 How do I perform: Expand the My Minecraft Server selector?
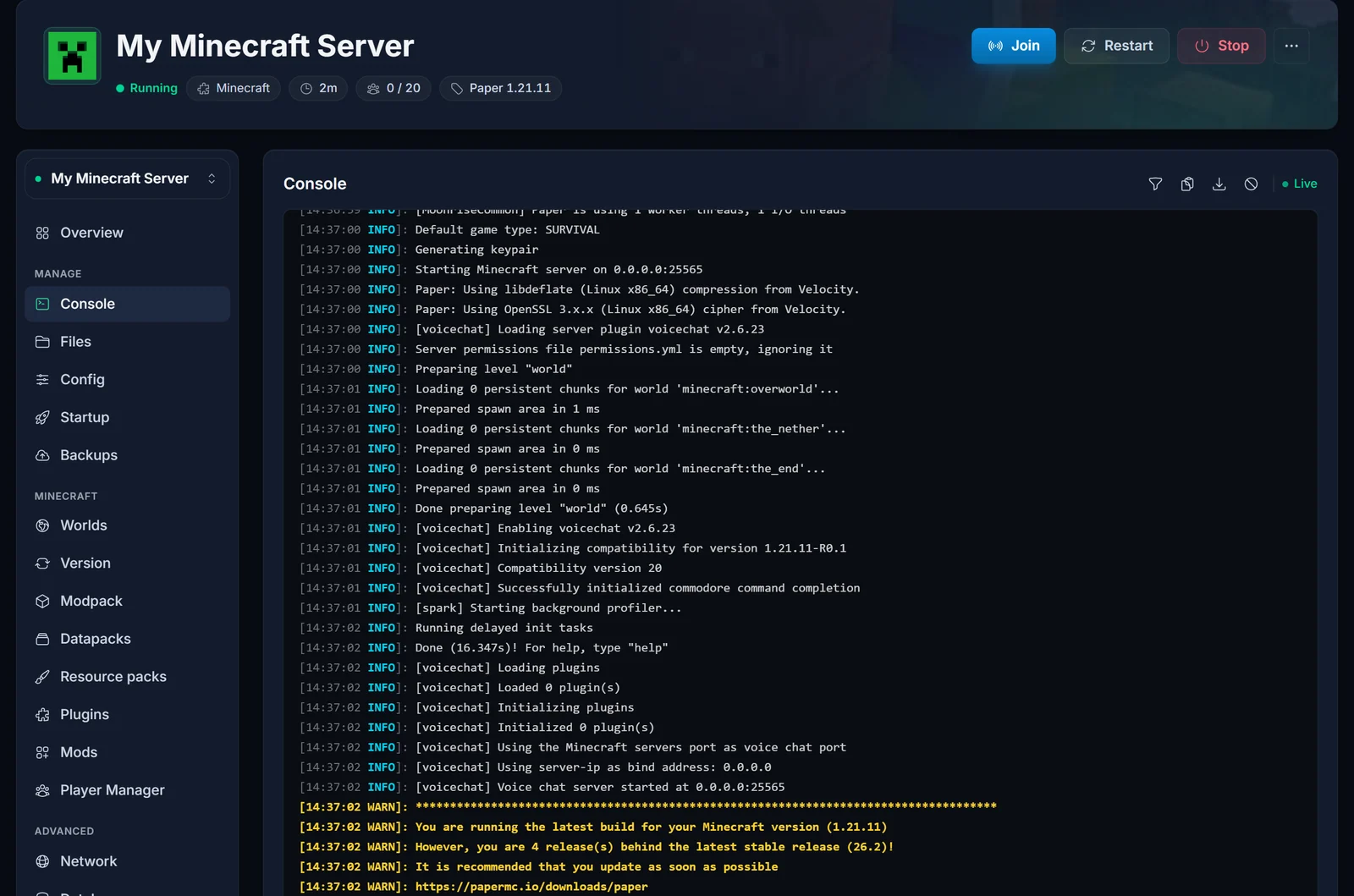pos(127,179)
